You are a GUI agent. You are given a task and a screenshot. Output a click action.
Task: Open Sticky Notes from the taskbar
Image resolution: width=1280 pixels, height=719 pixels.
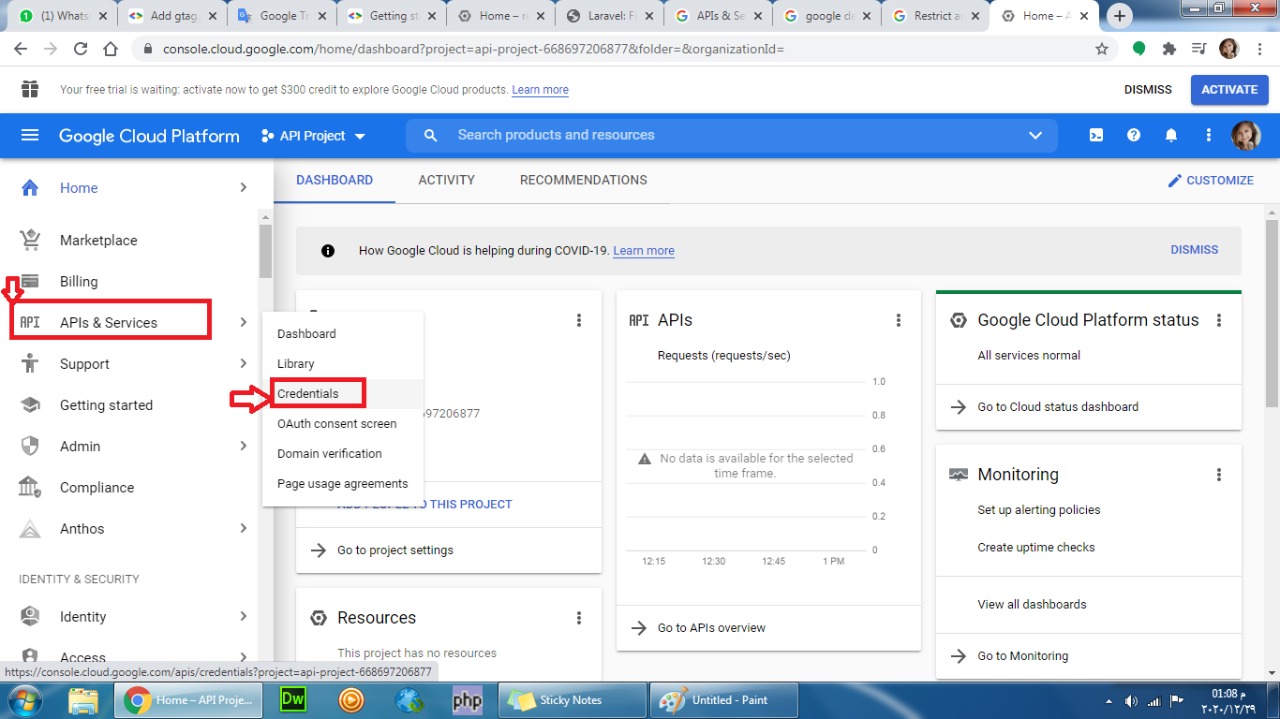(570, 700)
